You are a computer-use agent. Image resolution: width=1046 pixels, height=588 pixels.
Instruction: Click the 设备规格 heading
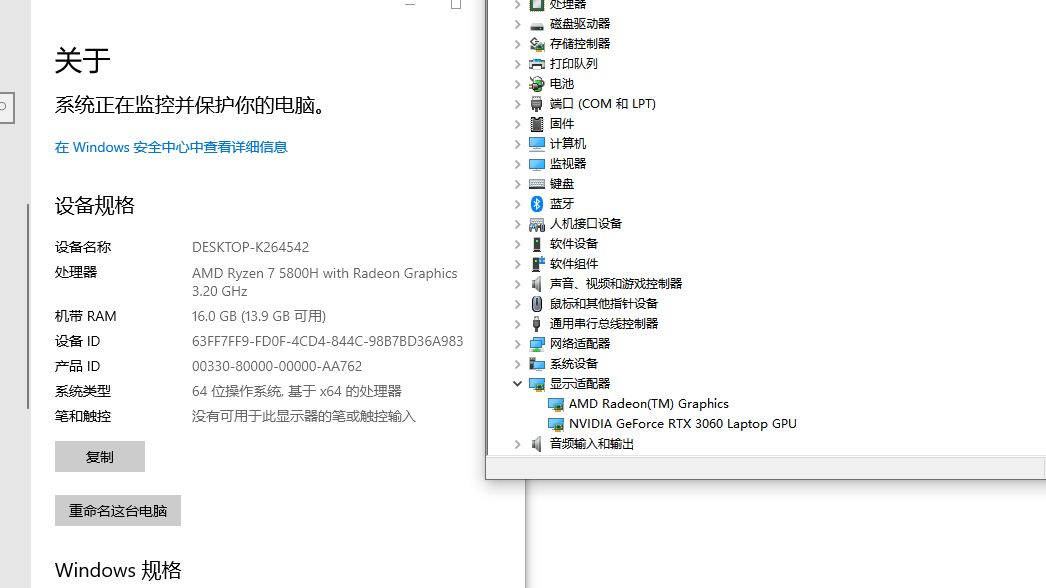(x=95, y=205)
